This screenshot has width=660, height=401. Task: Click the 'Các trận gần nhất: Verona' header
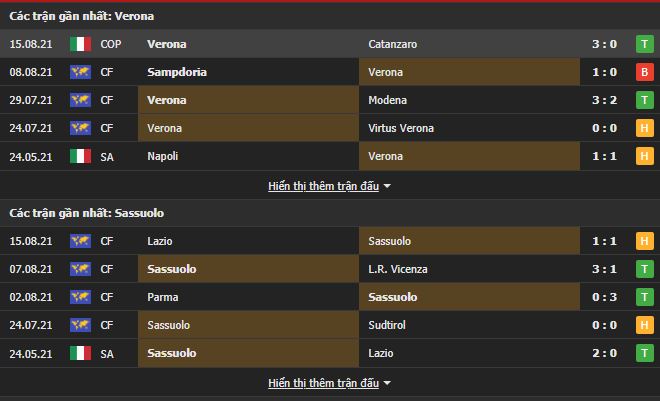click(x=82, y=16)
